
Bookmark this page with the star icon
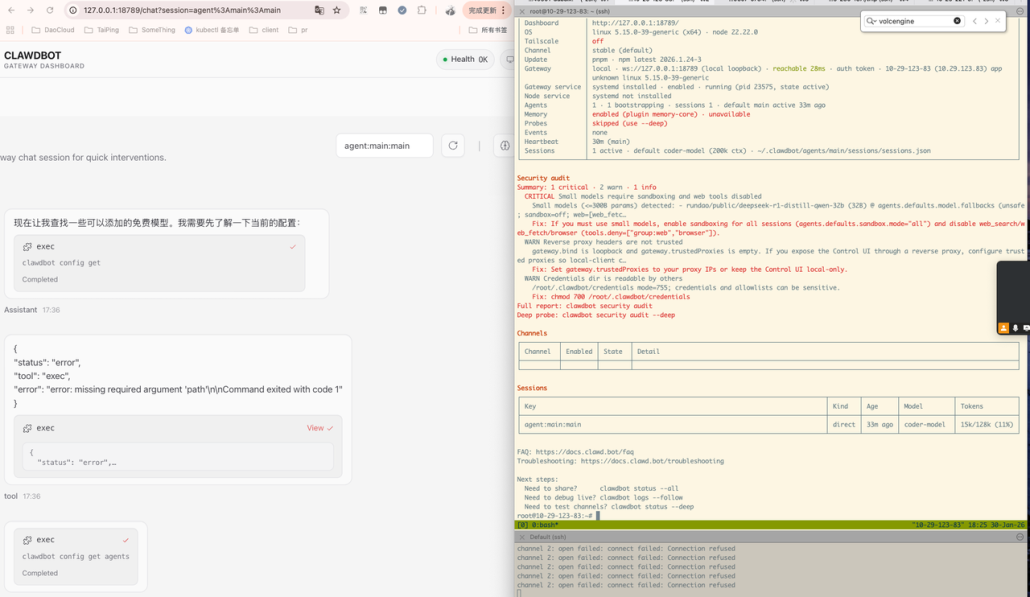(x=337, y=10)
